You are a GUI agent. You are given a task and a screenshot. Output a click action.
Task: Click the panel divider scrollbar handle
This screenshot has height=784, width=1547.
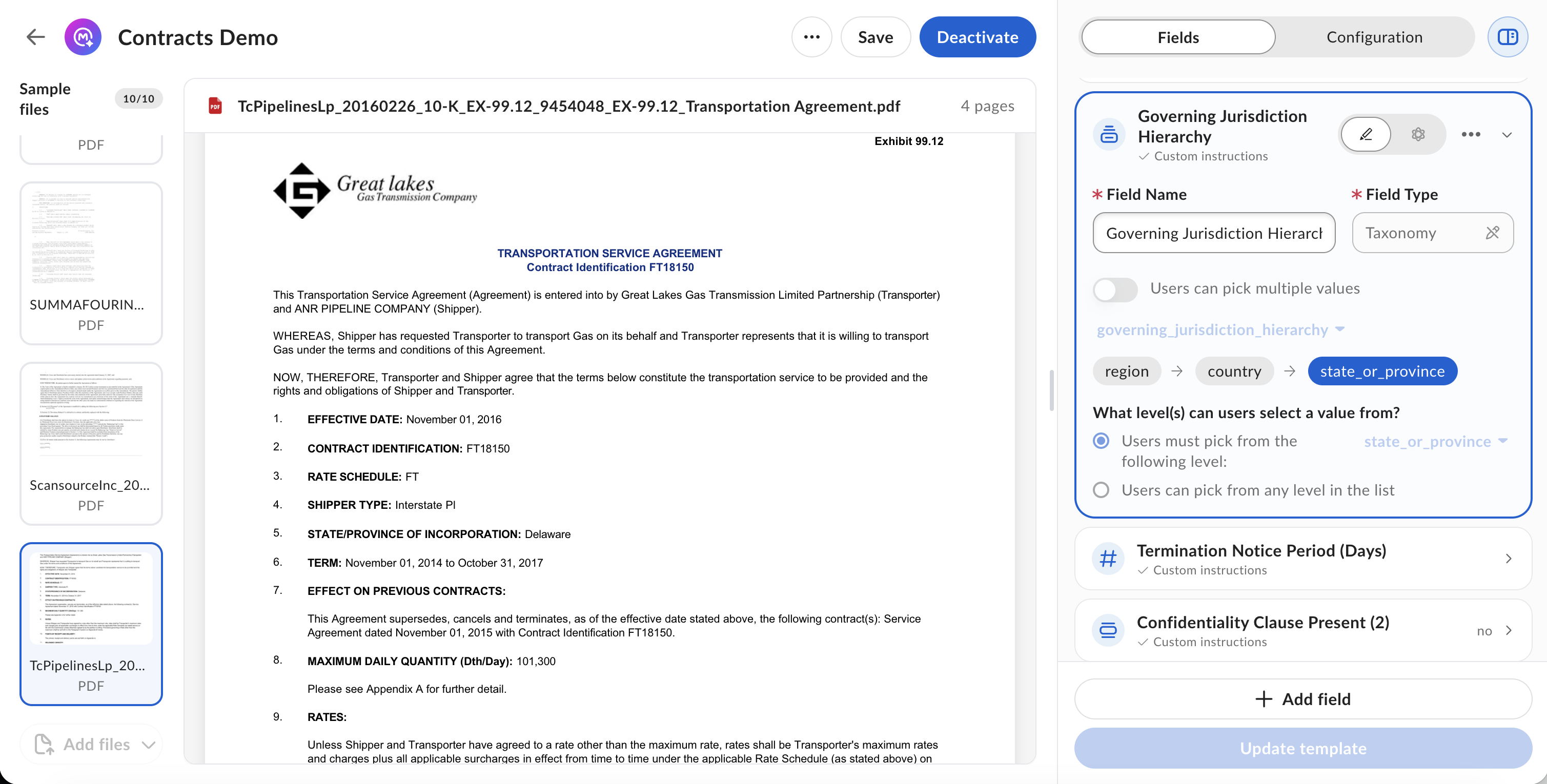[1051, 391]
